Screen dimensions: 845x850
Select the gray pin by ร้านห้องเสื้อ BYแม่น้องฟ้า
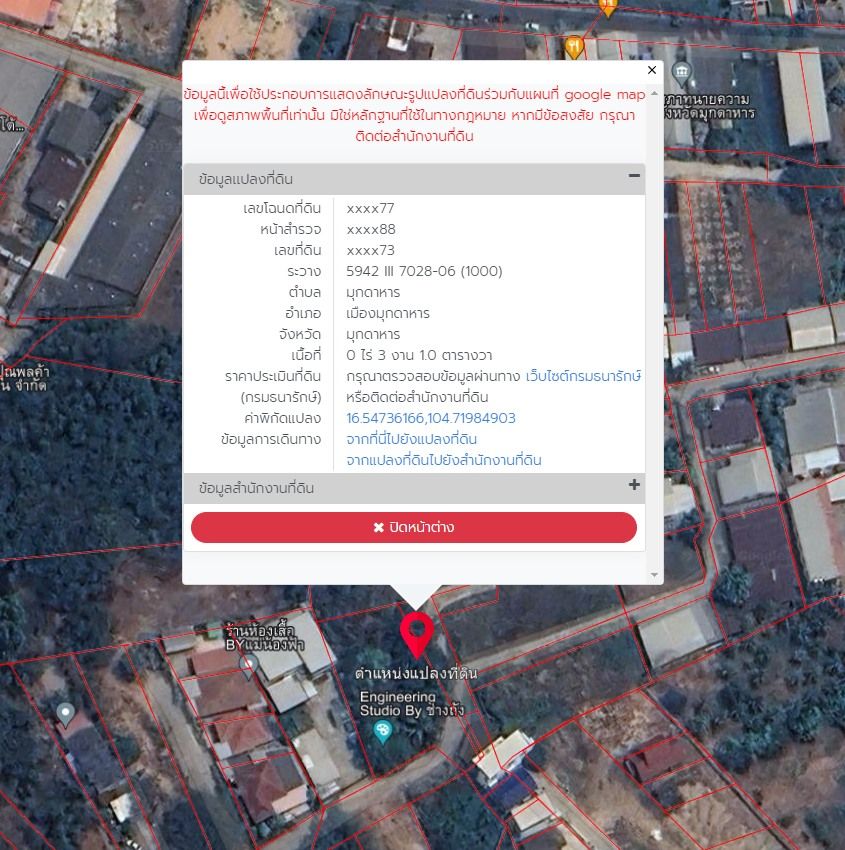click(x=249, y=666)
